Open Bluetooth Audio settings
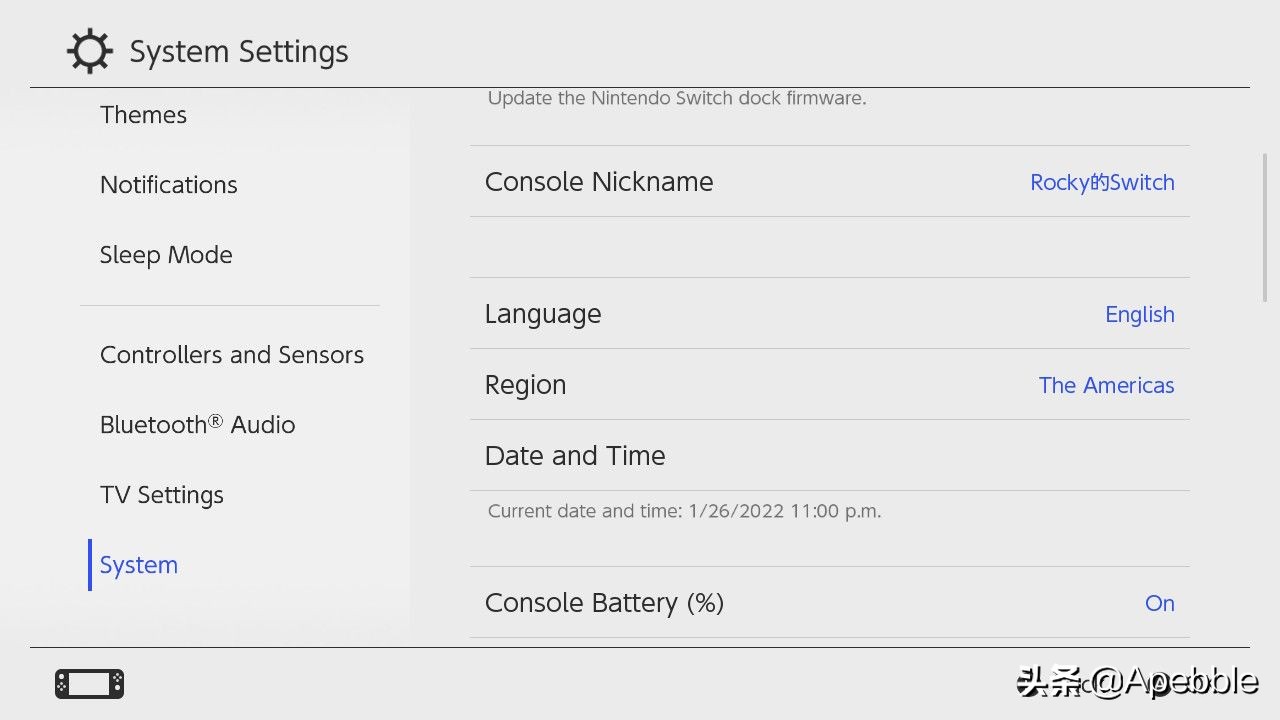Image resolution: width=1280 pixels, height=720 pixels. [x=197, y=425]
